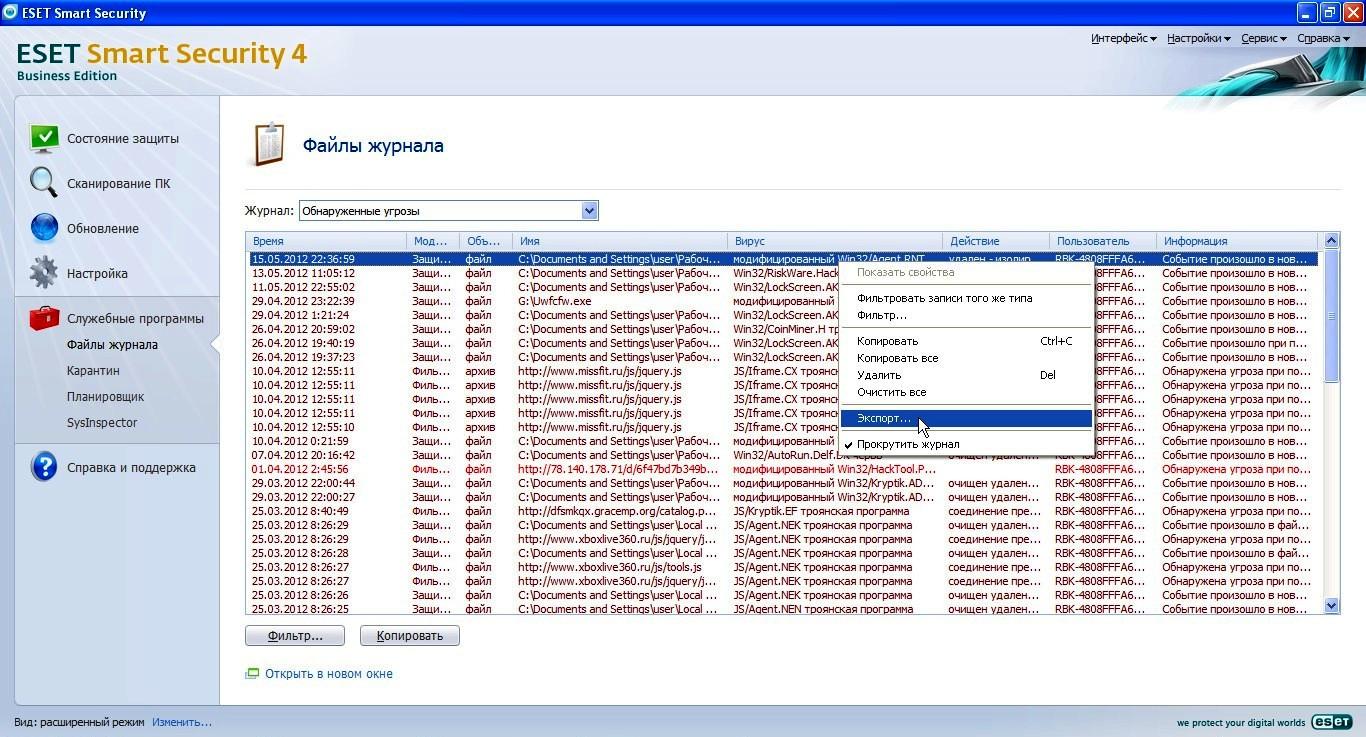
Task: Sort by the Имя column header
Action: (x=620, y=241)
